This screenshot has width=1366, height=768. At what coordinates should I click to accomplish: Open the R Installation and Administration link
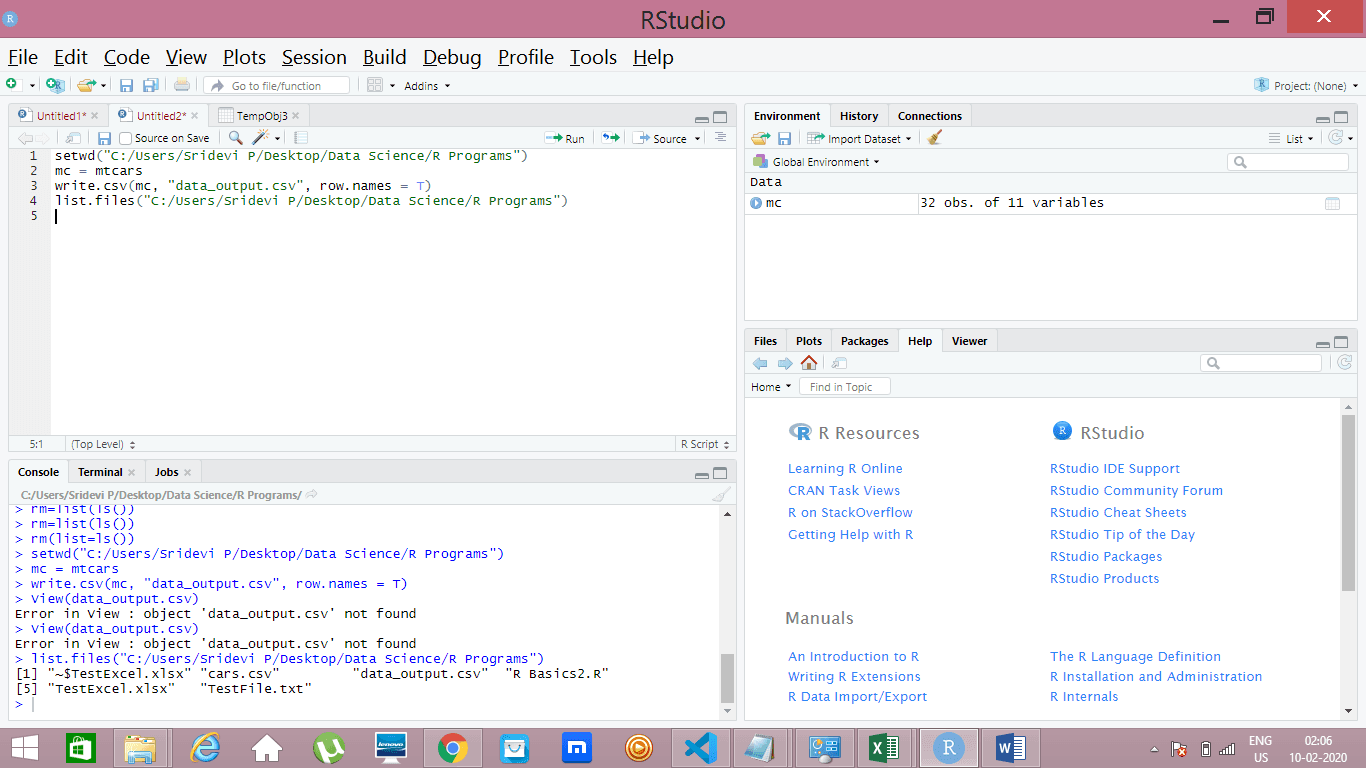(1156, 677)
